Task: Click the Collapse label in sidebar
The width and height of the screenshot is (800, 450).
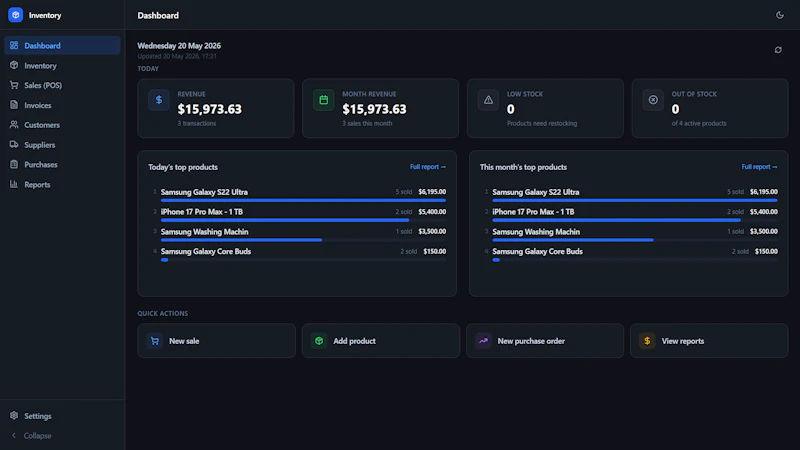Action: [x=37, y=436]
